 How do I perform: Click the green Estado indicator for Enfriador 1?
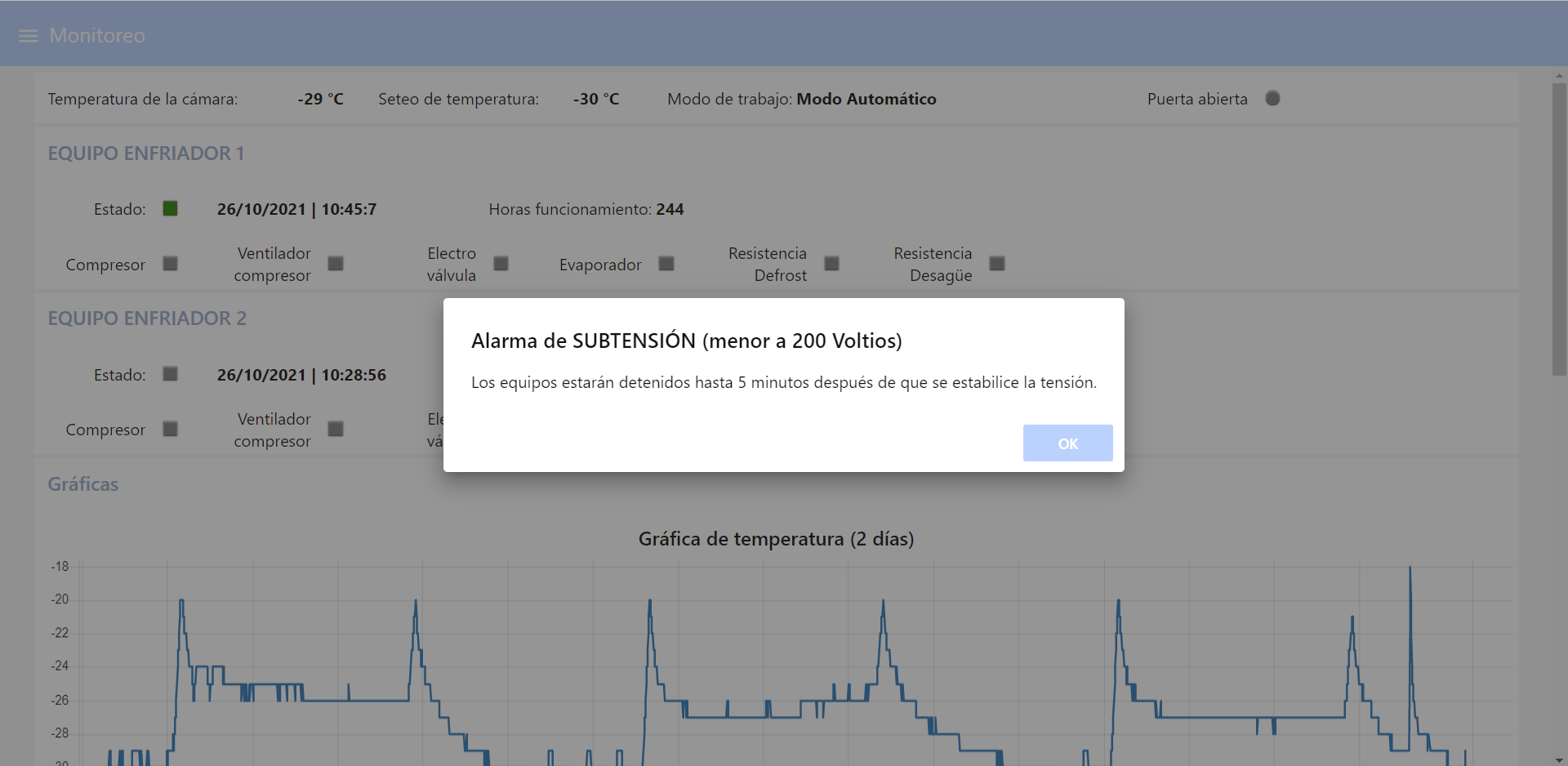170,209
